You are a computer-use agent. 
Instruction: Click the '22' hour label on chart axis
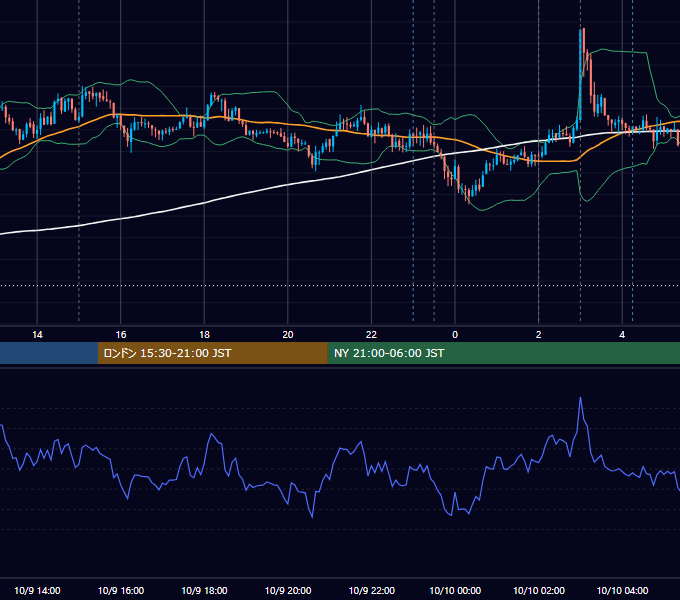pos(371,335)
